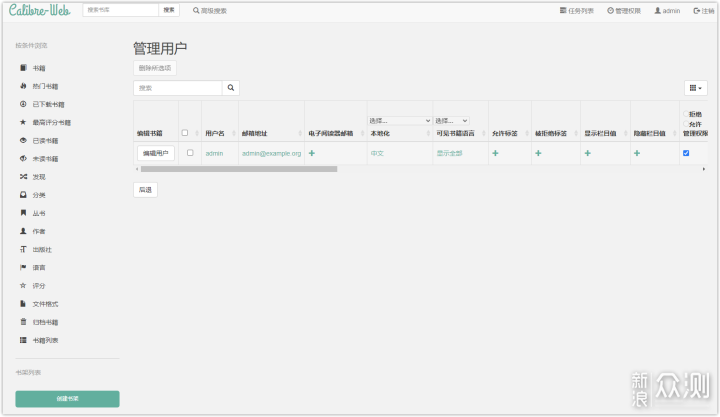The image size is (720, 417).
Task: Open Tasks list (任务列表) in navbar
Action: [577, 11]
